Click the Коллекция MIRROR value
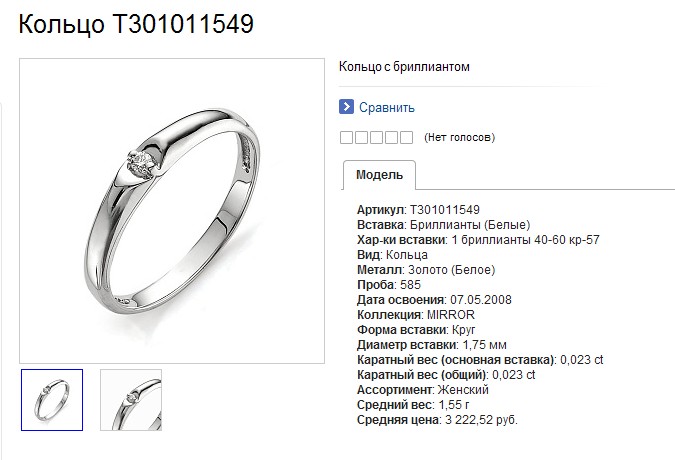 (x=451, y=315)
